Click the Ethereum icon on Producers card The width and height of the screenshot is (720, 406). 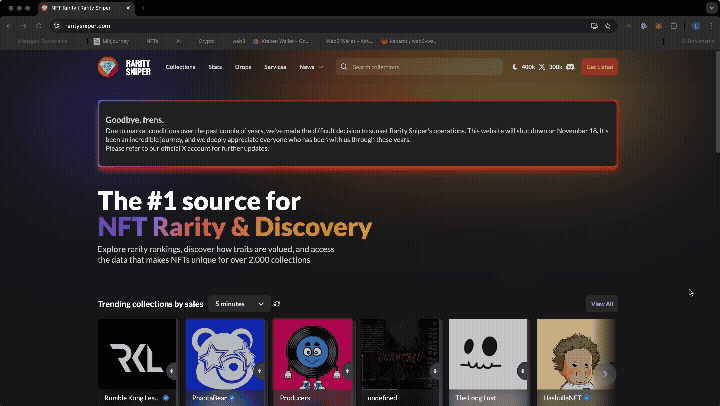[x=347, y=371]
